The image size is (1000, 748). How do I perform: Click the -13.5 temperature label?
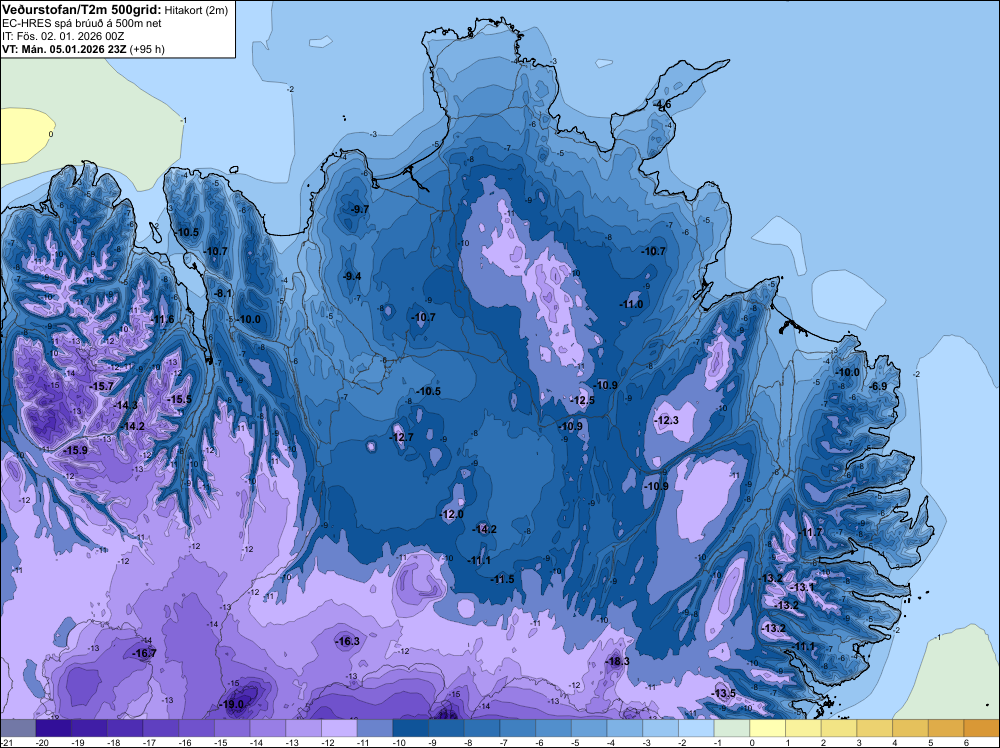[x=723, y=693]
